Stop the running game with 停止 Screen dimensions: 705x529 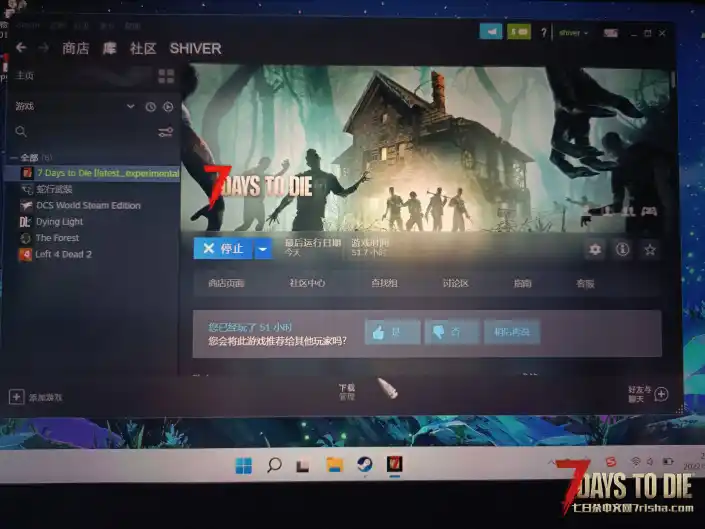tap(223, 249)
